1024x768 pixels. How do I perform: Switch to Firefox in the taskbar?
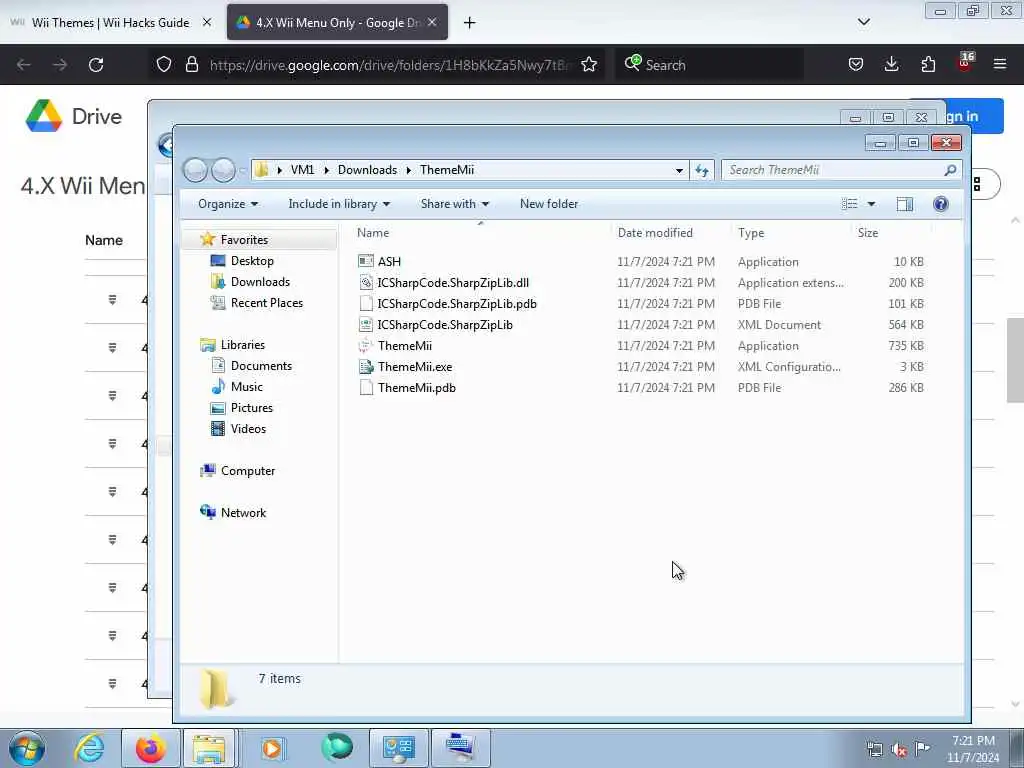150,748
